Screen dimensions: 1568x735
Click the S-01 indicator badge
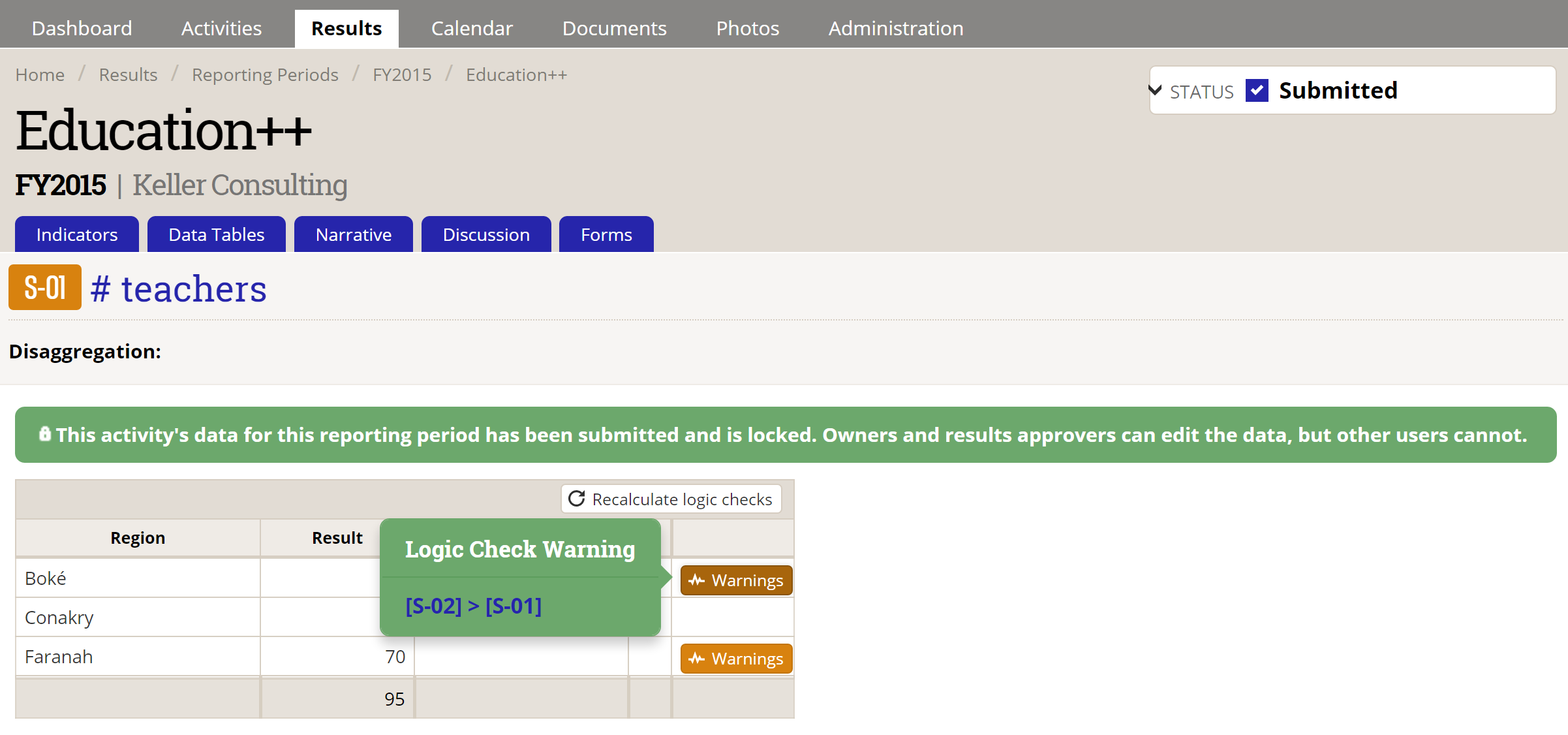click(x=44, y=287)
